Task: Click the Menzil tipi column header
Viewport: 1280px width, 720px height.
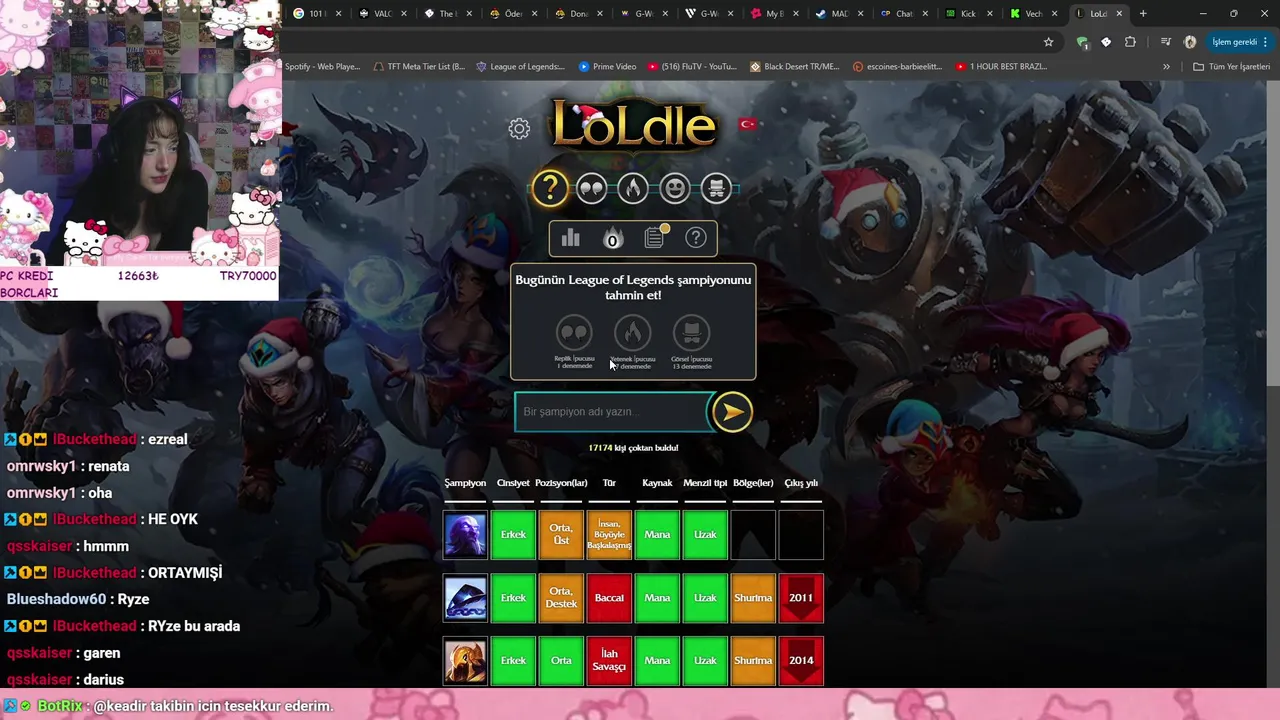Action: coord(705,483)
